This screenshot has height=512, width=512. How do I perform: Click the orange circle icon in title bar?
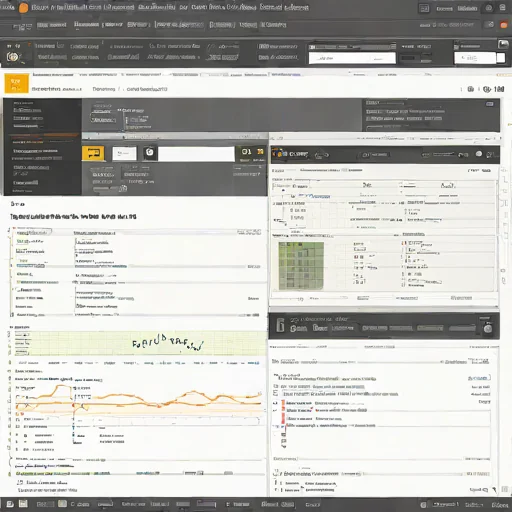pos(23,8)
